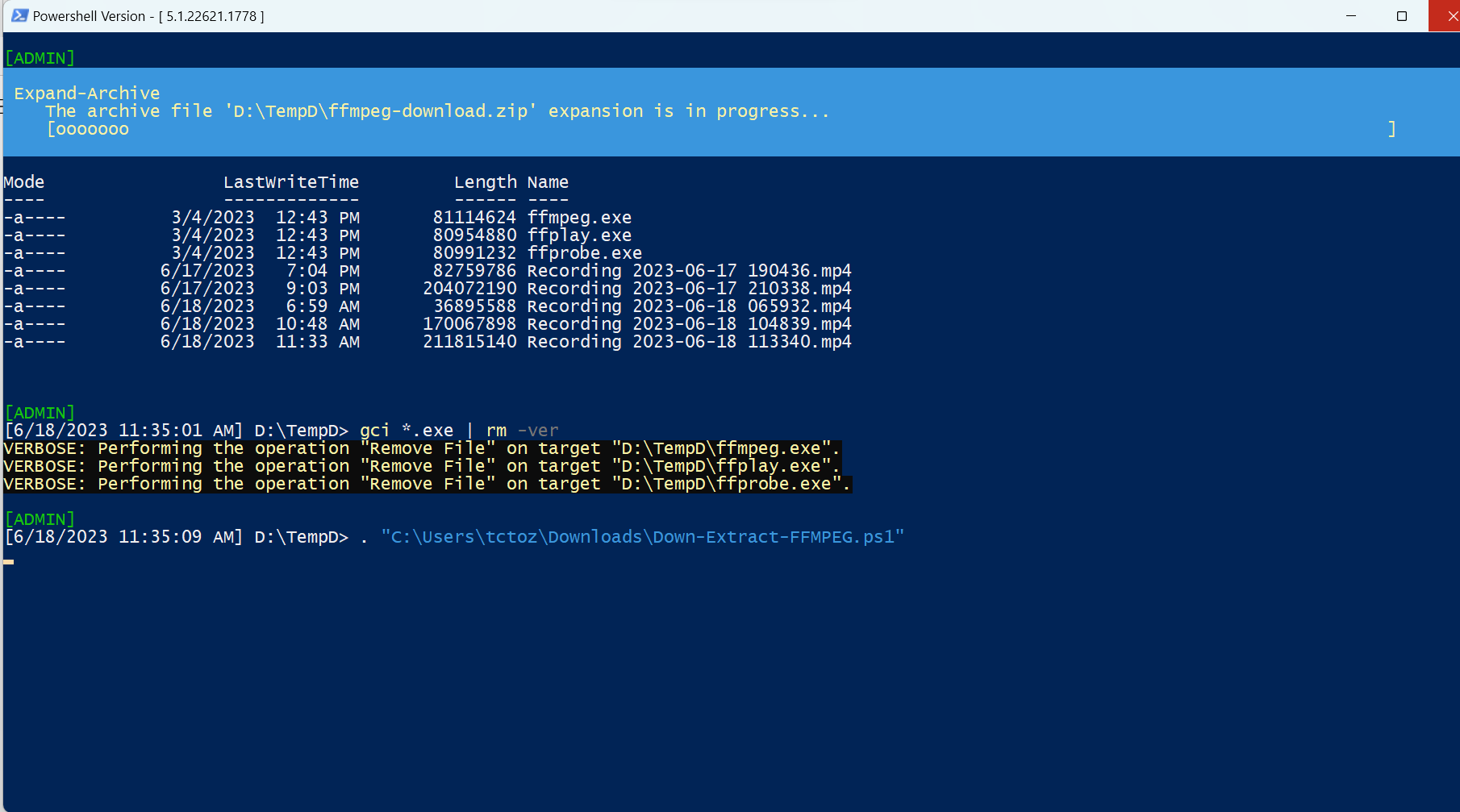The height and width of the screenshot is (812, 1460).
Task: Click the [ADMIN] label at top of console
Action: pos(40,58)
